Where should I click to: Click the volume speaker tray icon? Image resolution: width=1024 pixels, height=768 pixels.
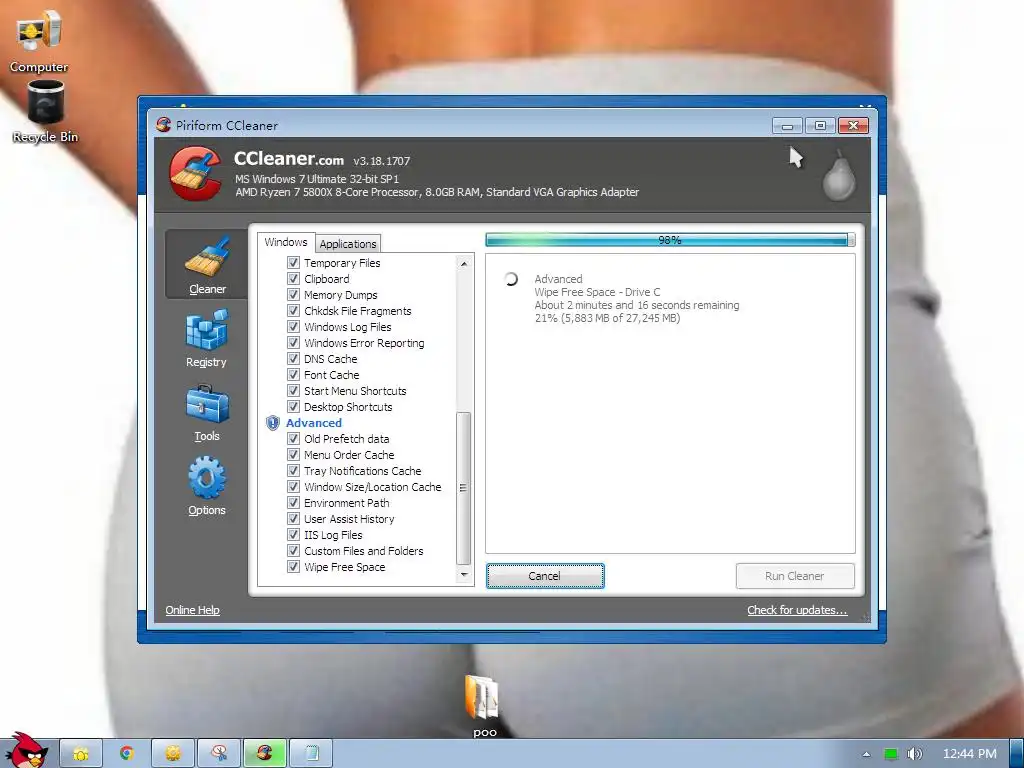point(914,754)
